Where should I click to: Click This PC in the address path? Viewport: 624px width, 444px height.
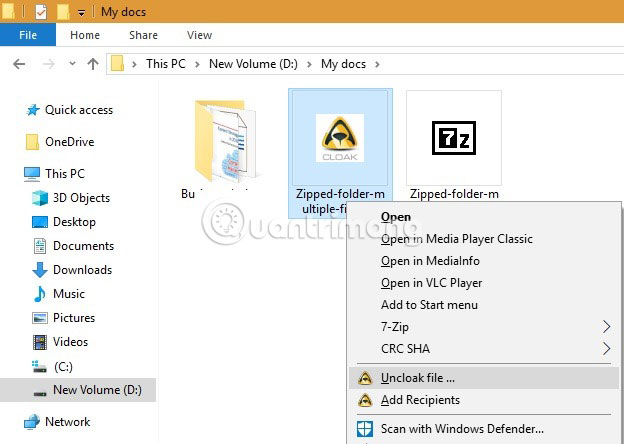tap(166, 64)
